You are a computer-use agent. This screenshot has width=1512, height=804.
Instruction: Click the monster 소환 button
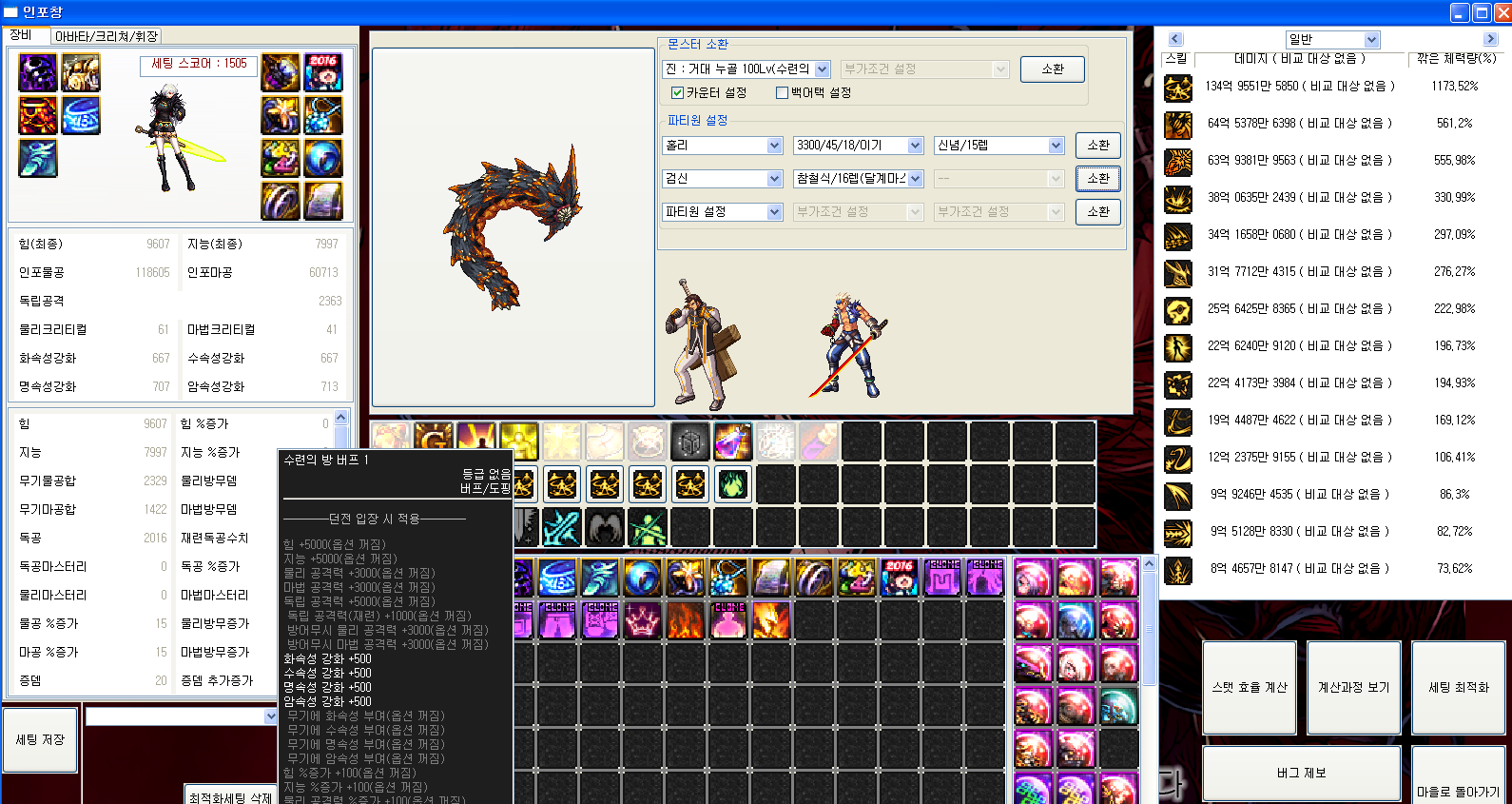(1053, 69)
